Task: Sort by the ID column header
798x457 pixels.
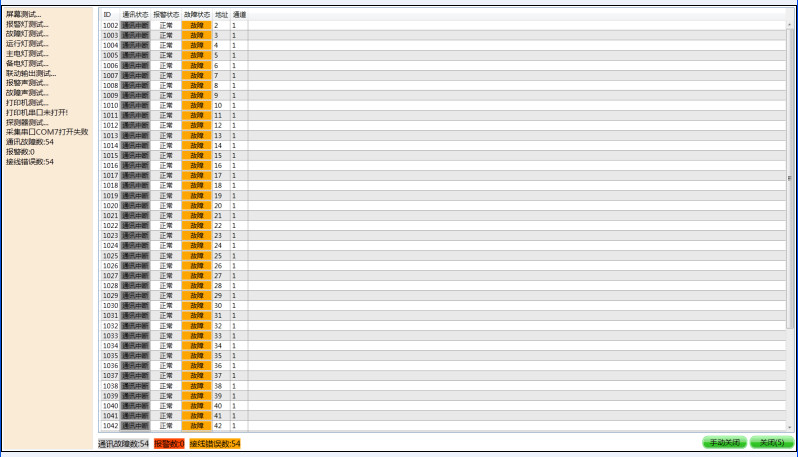Action: click(x=108, y=15)
